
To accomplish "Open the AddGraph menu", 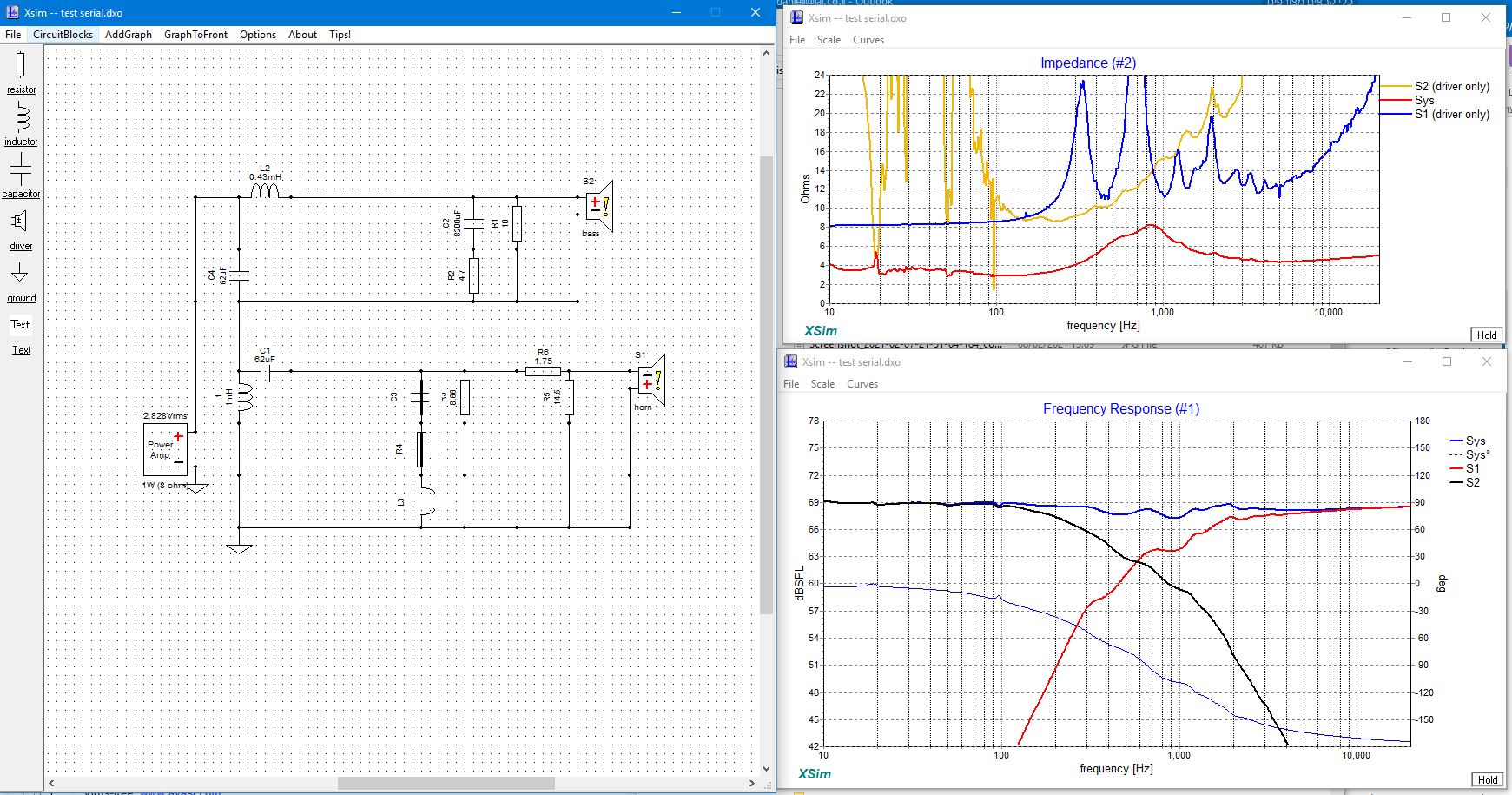I will click(x=129, y=35).
